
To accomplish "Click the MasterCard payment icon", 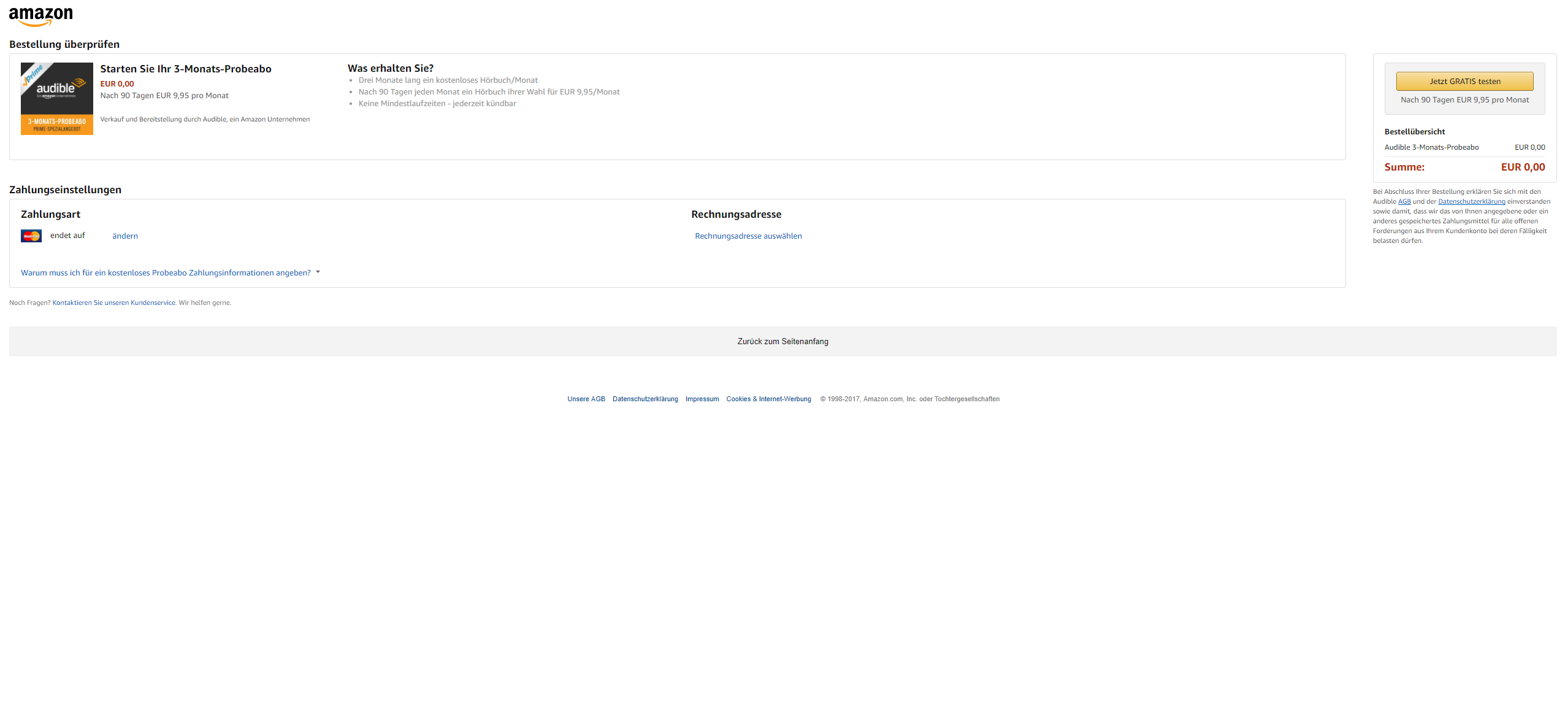I will (x=31, y=236).
